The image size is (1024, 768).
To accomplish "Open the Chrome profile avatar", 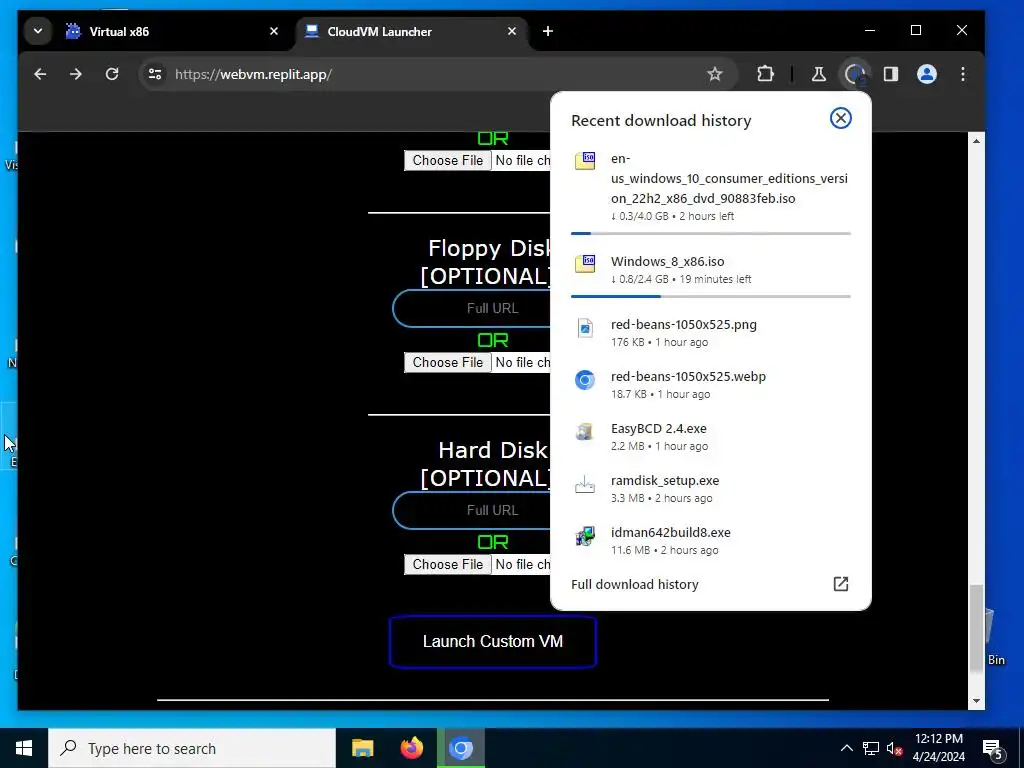I will coord(927,74).
